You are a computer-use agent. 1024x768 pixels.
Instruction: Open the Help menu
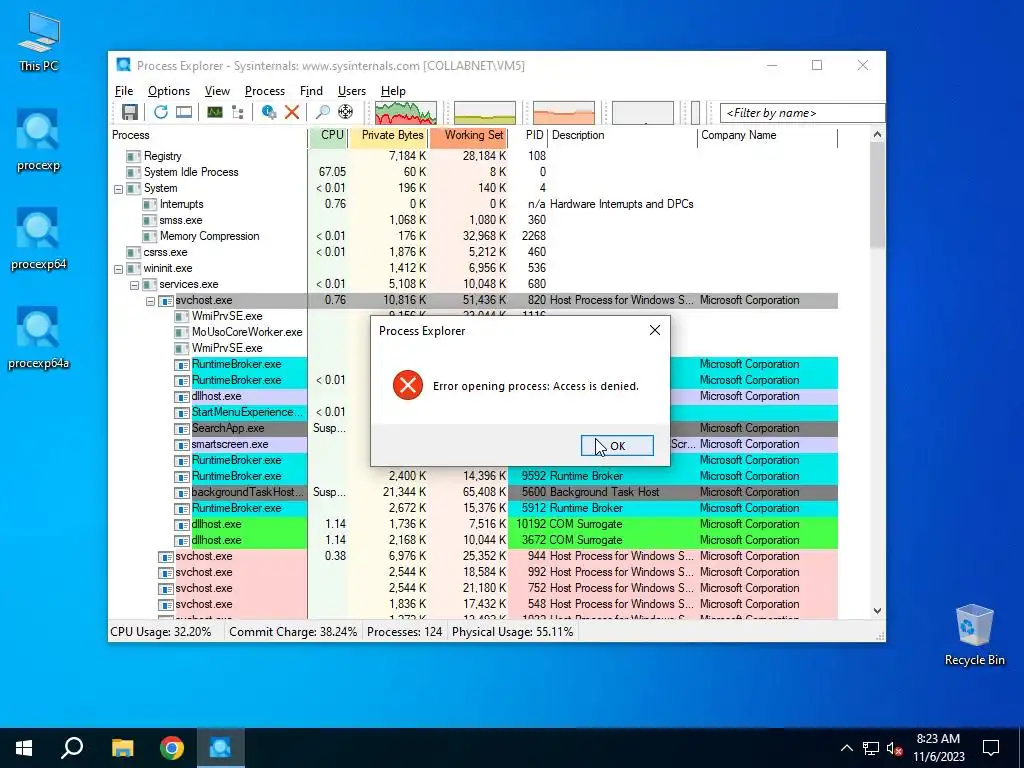(x=393, y=91)
